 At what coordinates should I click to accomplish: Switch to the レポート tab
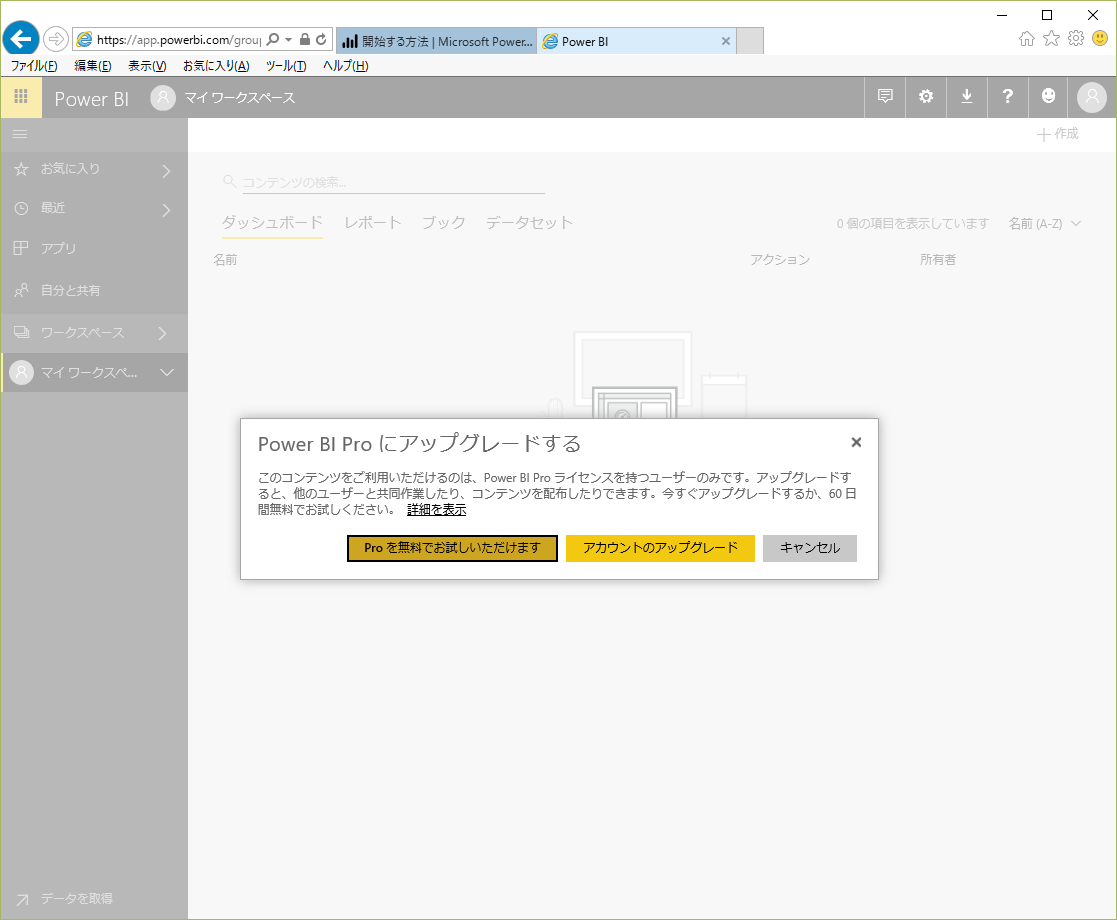click(373, 222)
